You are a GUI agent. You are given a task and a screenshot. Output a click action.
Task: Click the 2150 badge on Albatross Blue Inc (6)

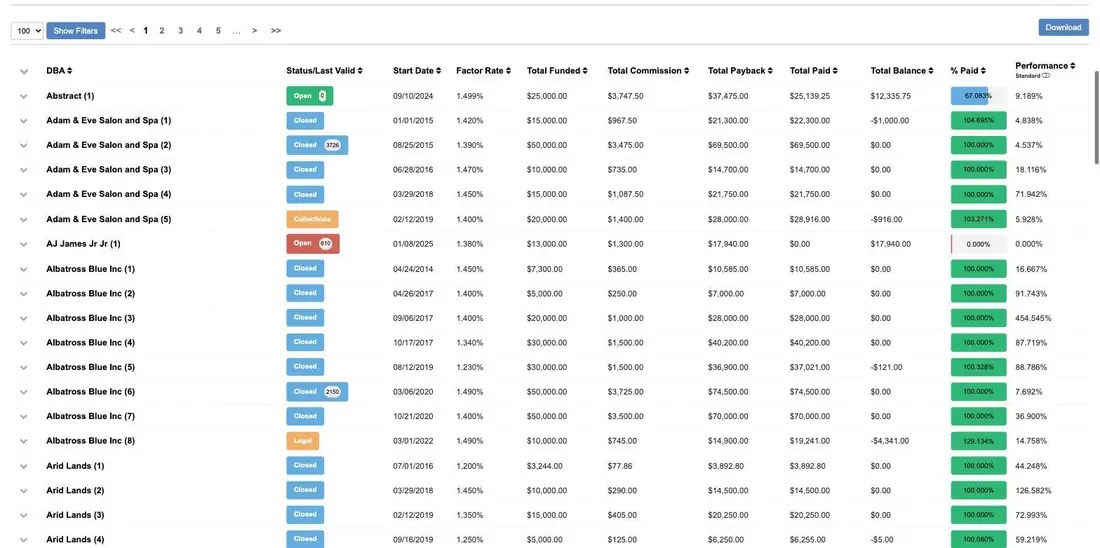pyautogui.click(x=332, y=392)
